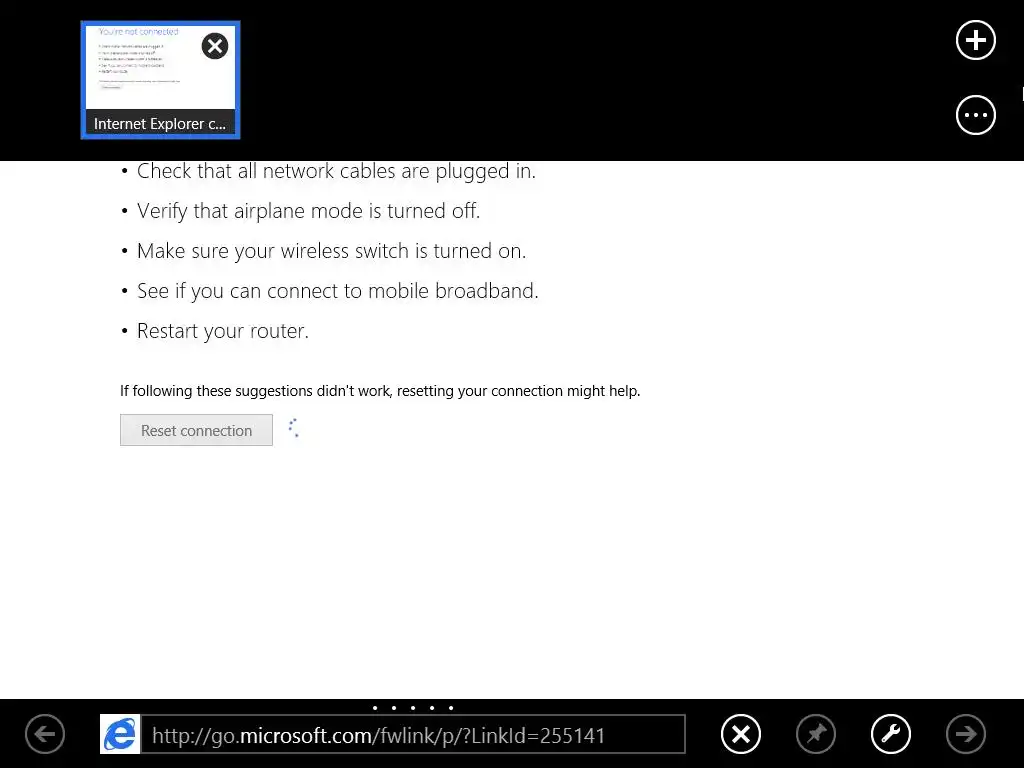This screenshot has width=1024, height=768.
Task: Go back with the back arrow
Action: [x=45, y=734]
